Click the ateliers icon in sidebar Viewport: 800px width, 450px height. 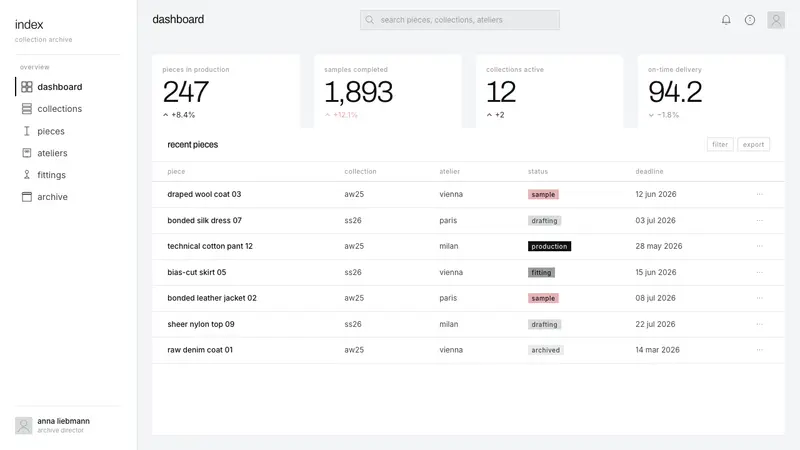27,153
